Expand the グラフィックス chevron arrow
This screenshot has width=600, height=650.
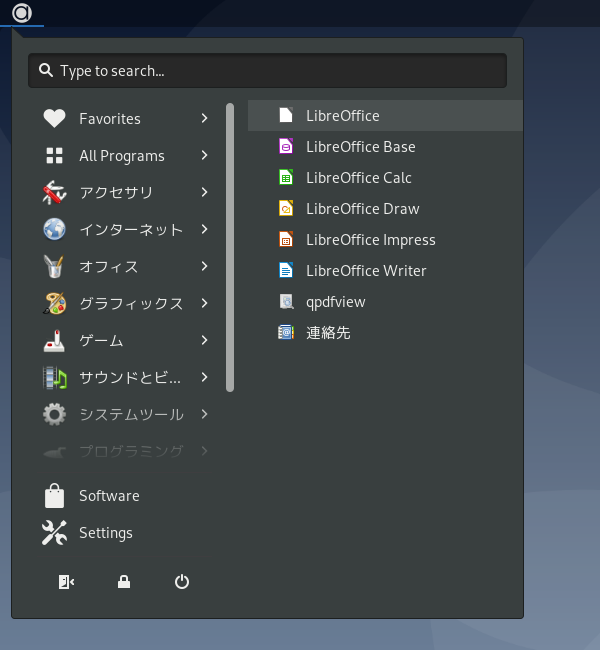tap(204, 303)
